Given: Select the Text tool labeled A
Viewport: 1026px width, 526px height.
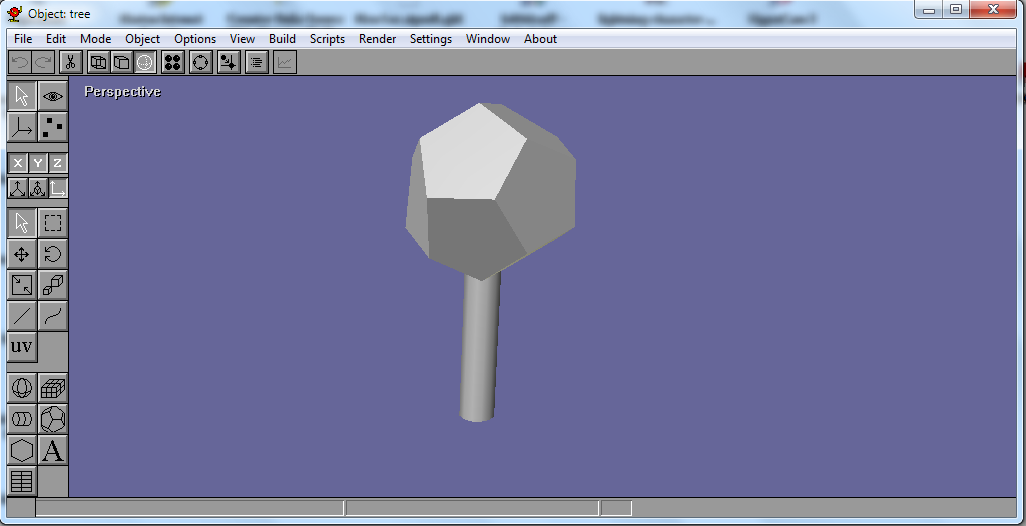Looking at the screenshot, I should [x=53, y=450].
